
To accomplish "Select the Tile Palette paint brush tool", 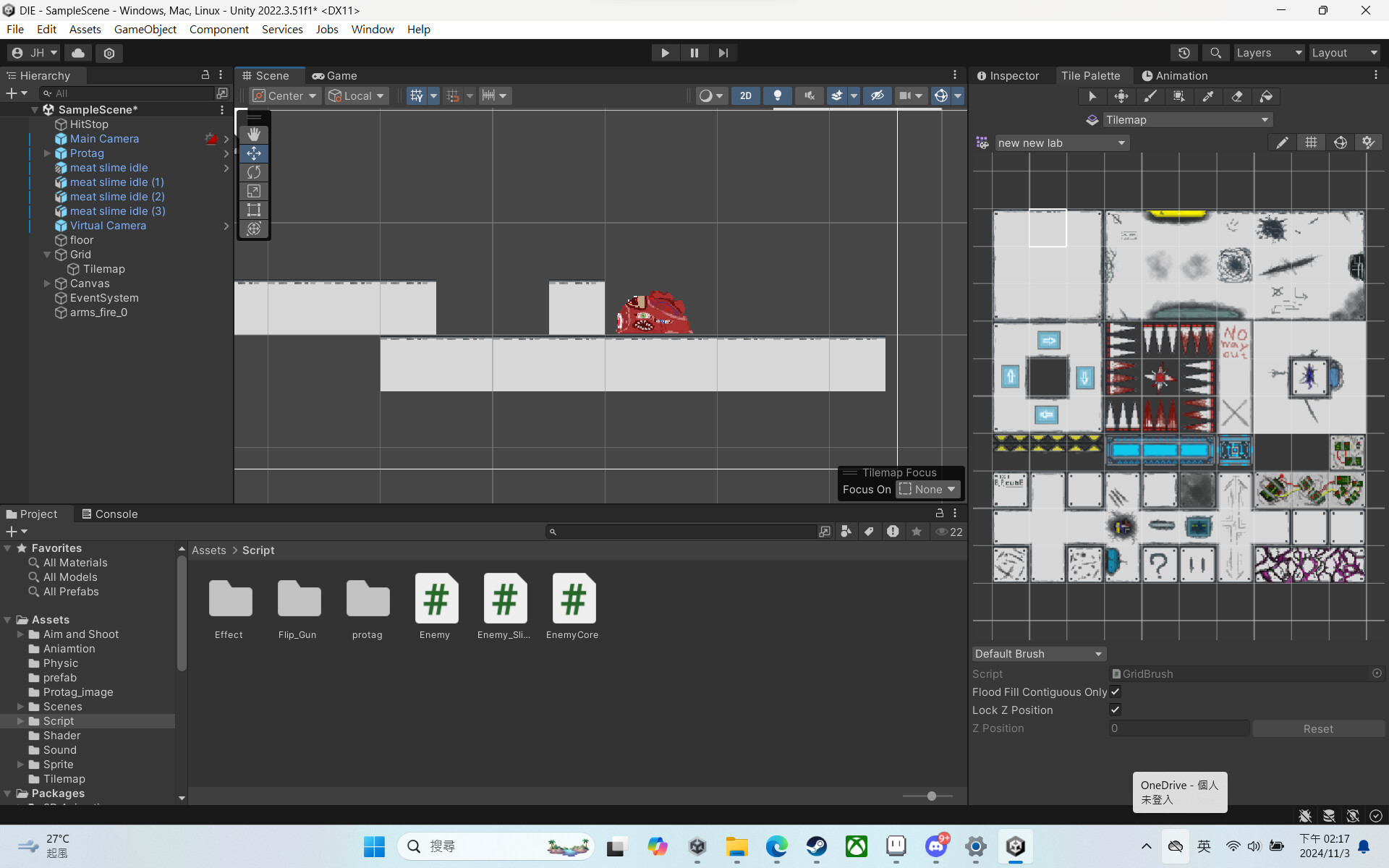I will tap(1150, 96).
